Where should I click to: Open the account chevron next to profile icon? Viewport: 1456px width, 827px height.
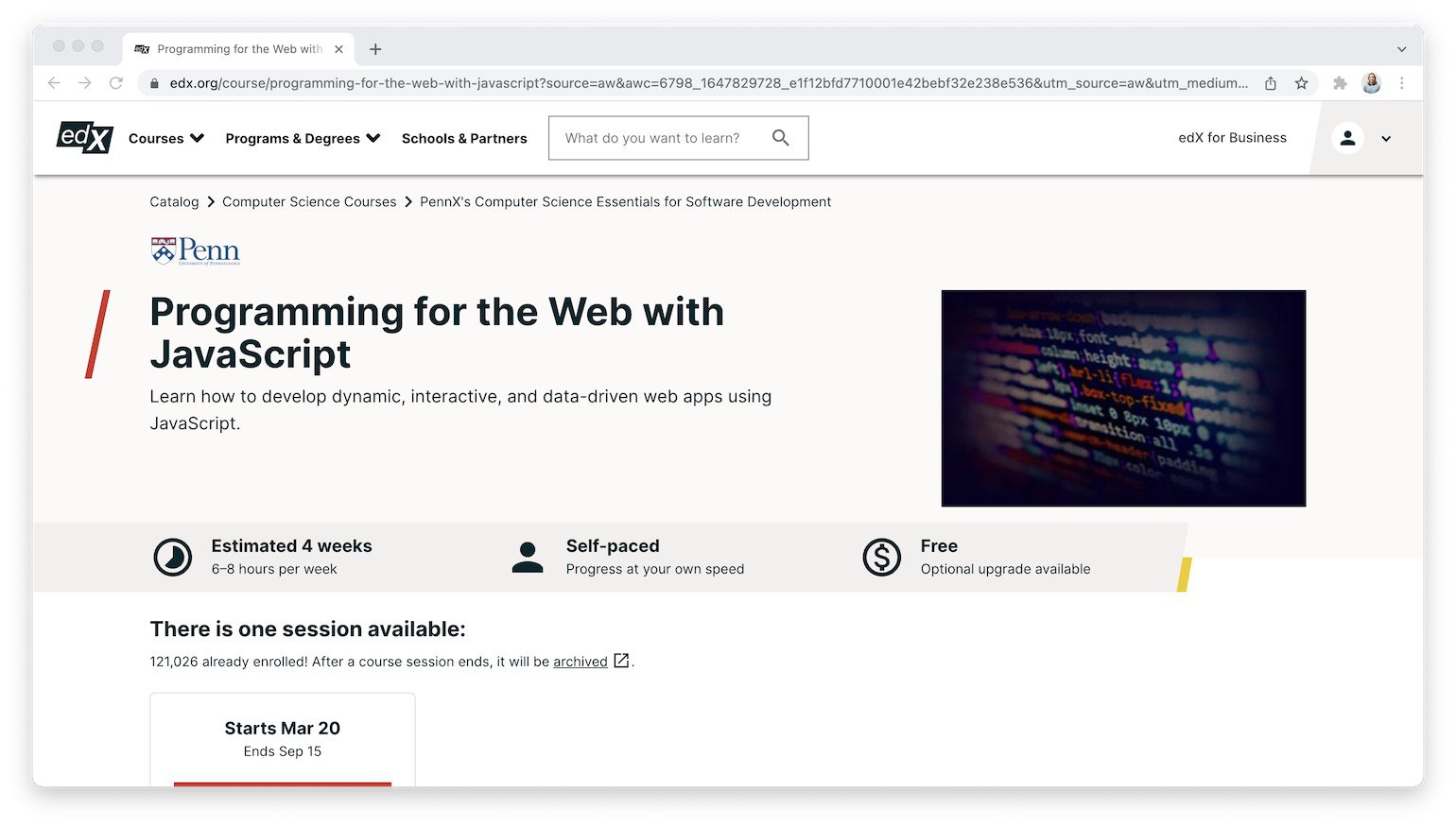coord(1386,138)
